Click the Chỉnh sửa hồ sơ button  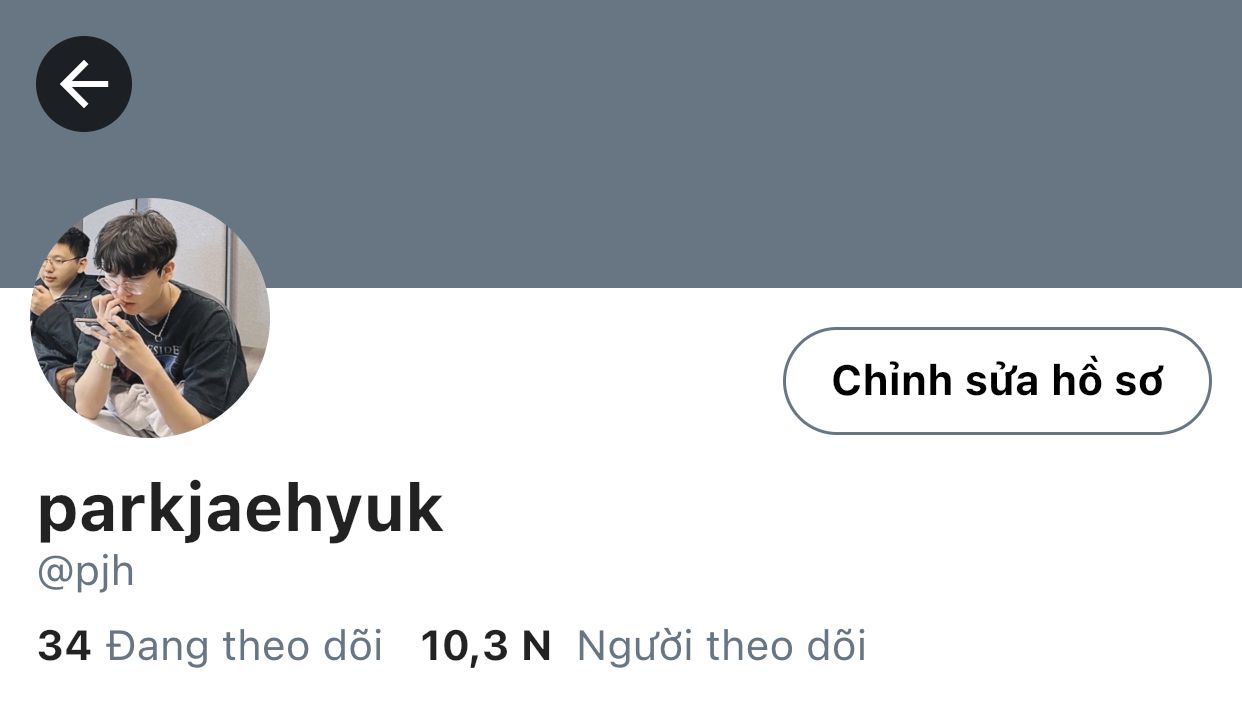coord(997,381)
